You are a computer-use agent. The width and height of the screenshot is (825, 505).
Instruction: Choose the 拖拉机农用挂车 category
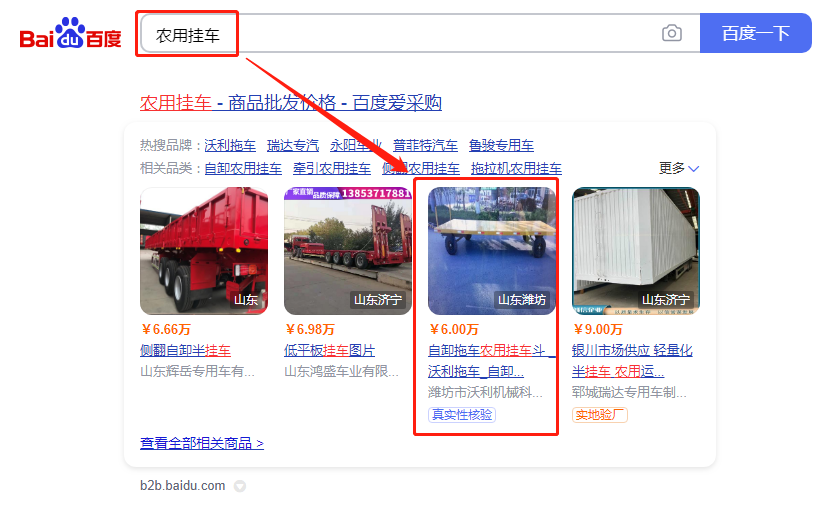pyautogui.click(x=516, y=168)
